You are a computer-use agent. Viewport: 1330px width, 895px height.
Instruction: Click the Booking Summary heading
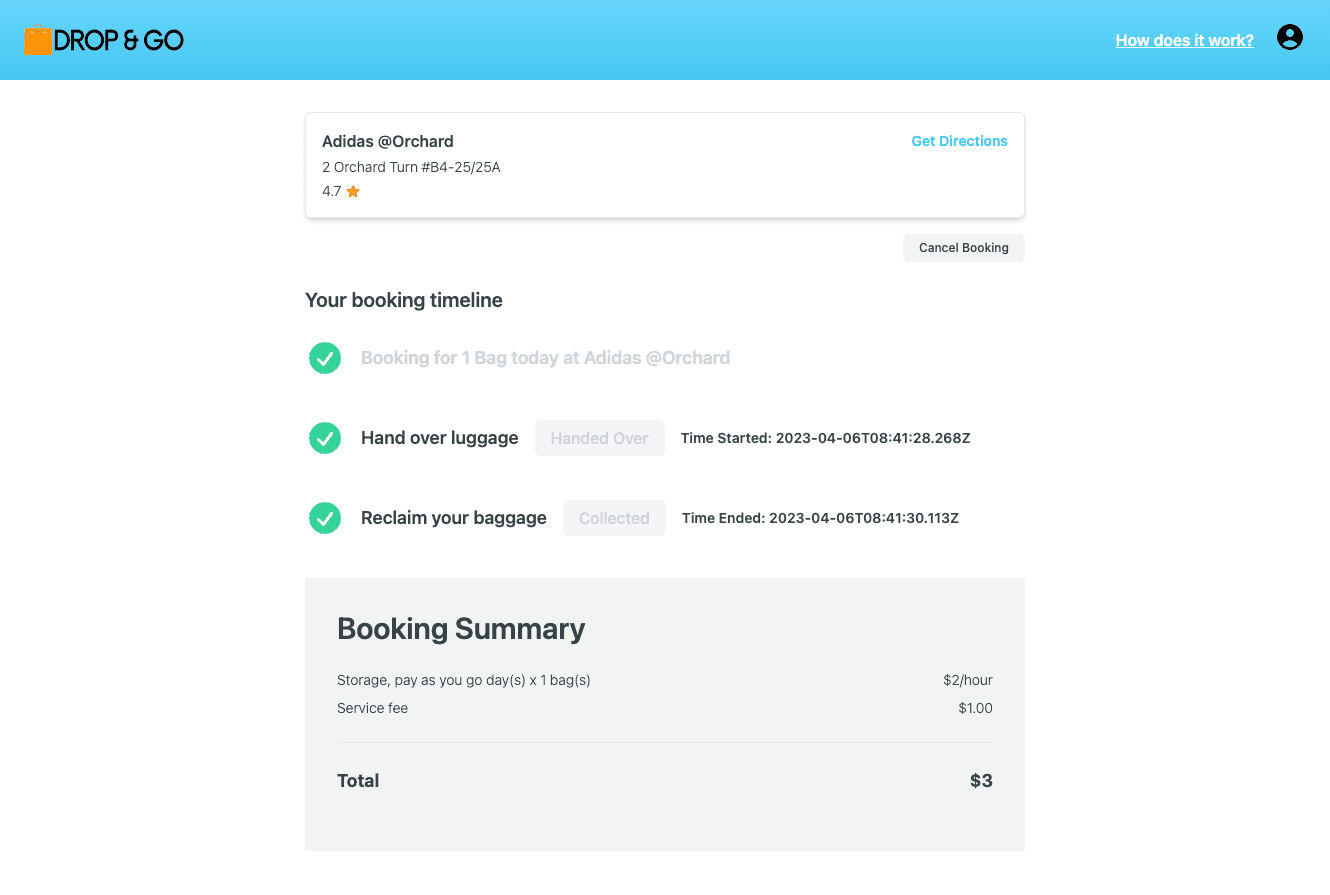461,629
